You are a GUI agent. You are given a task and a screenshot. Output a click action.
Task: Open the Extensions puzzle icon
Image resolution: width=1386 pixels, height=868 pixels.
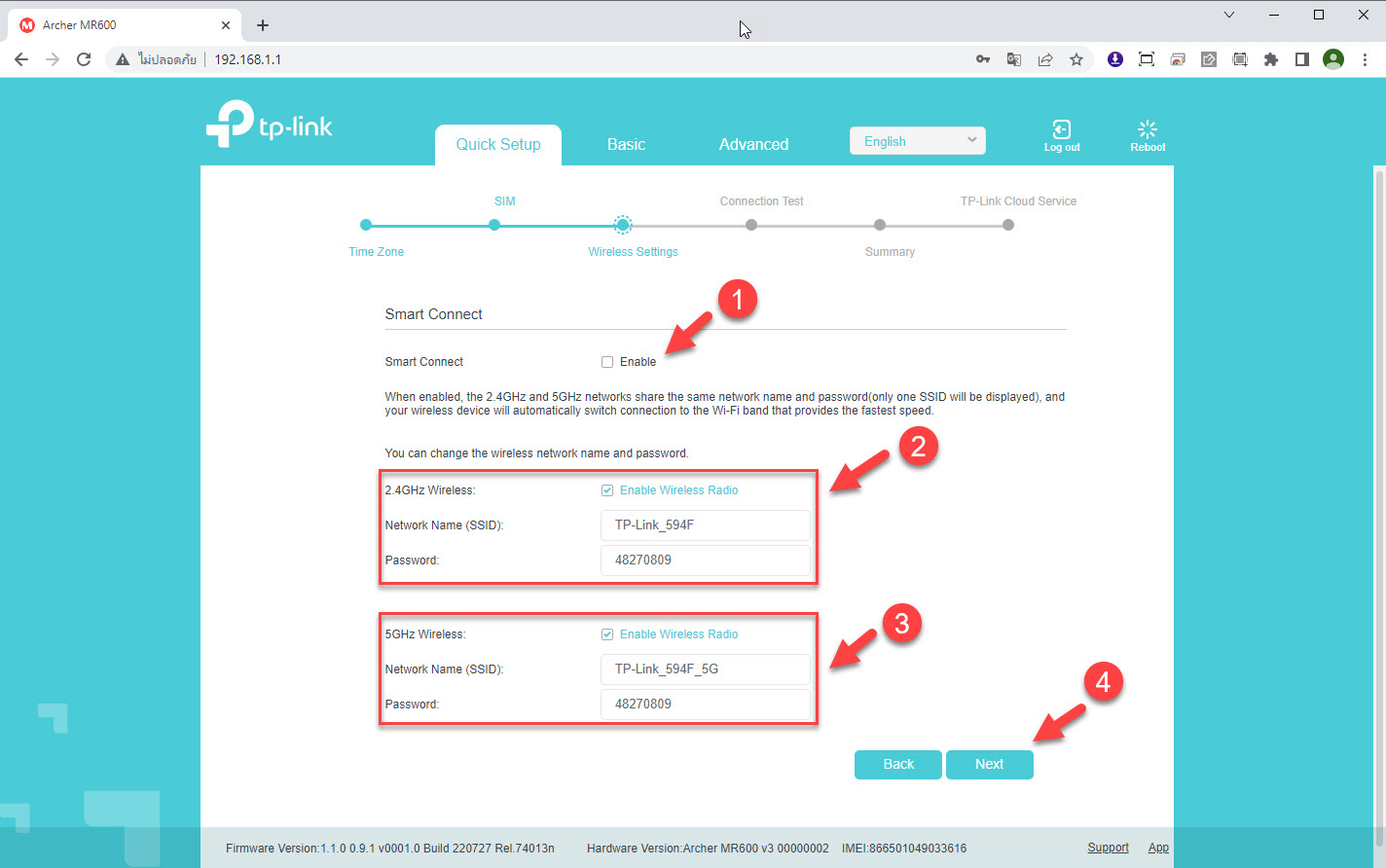click(1271, 59)
